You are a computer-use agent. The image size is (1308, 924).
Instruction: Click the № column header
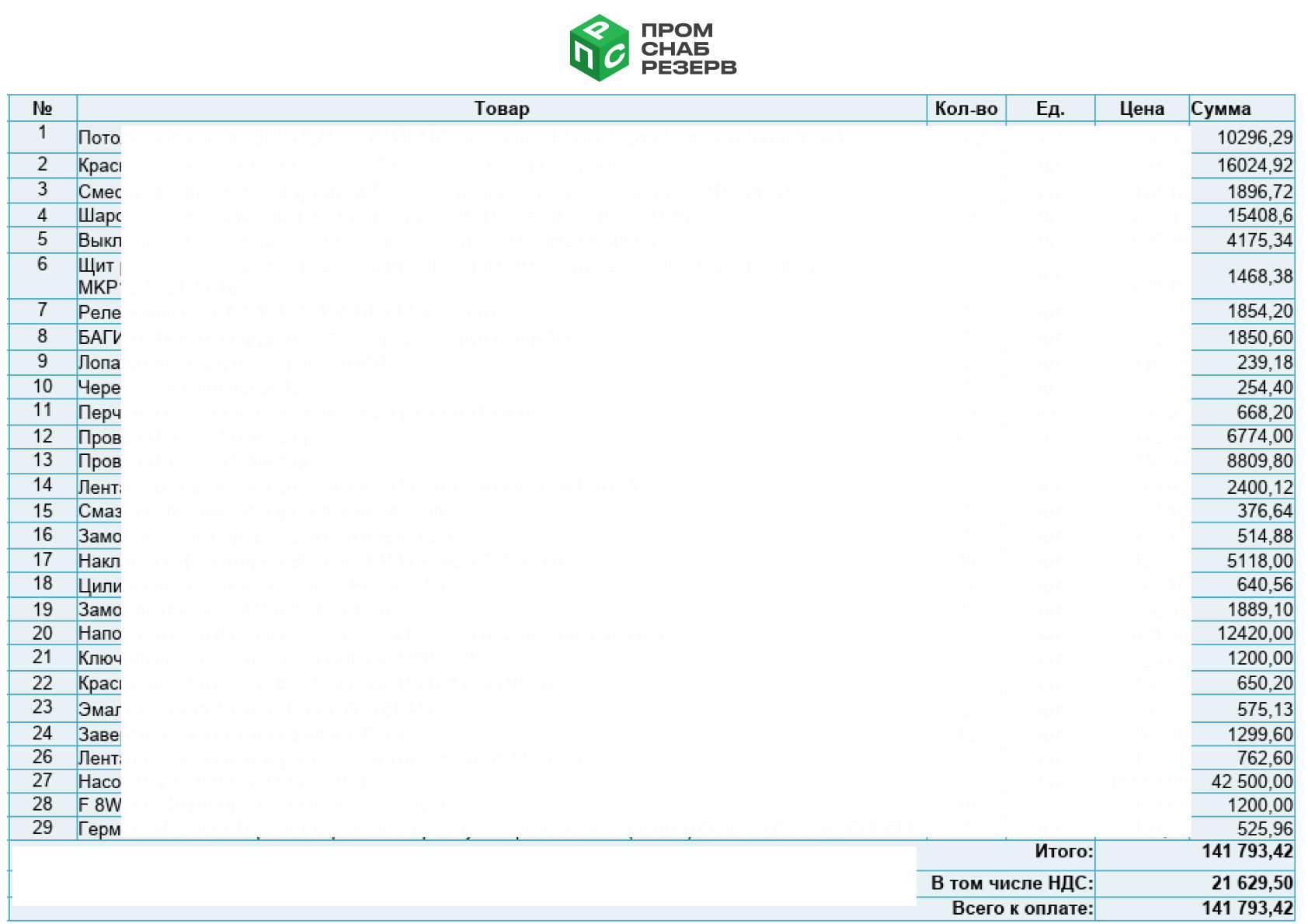click(x=43, y=109)
